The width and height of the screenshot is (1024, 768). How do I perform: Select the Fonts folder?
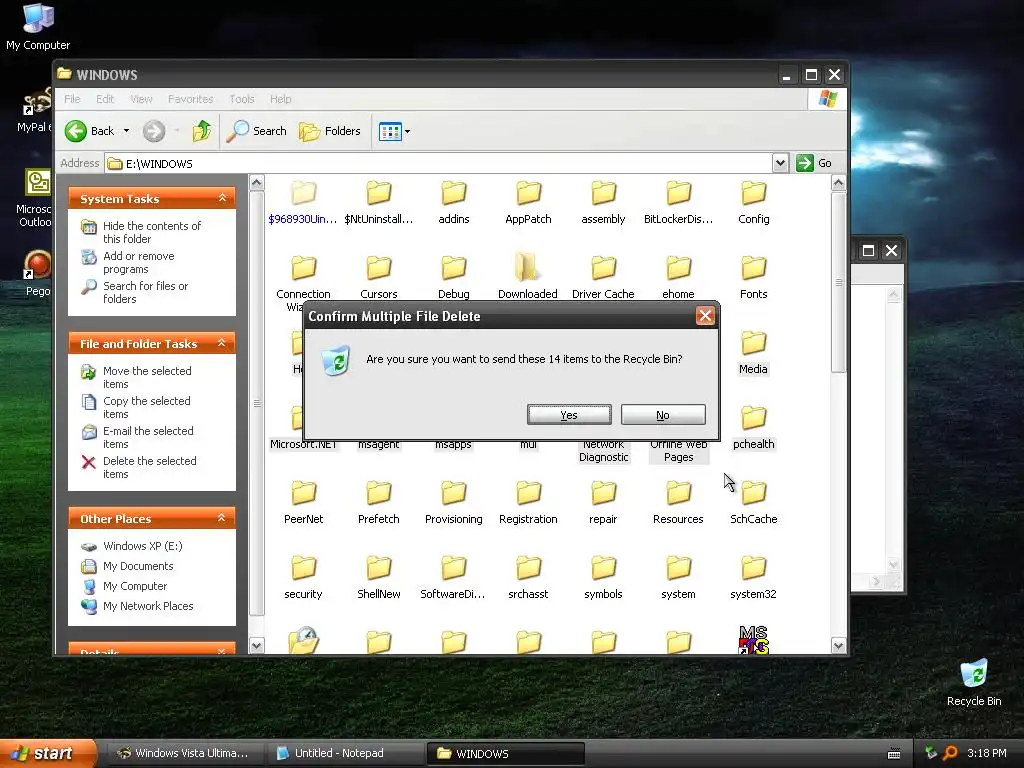(x=754, y=278)
